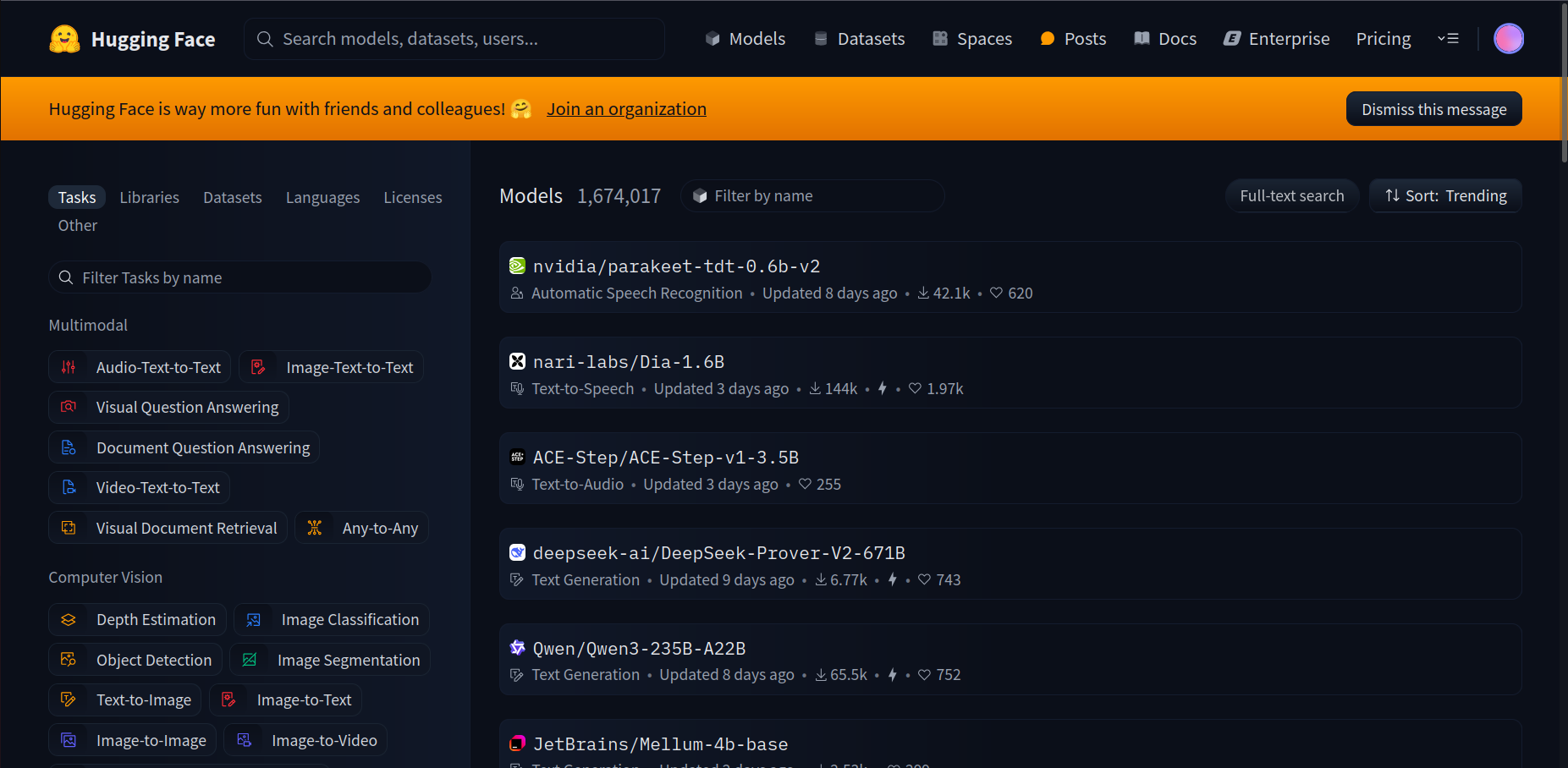Open the user avatar profile menu
The image size is (1568, 768).
tap(1509, 39)
